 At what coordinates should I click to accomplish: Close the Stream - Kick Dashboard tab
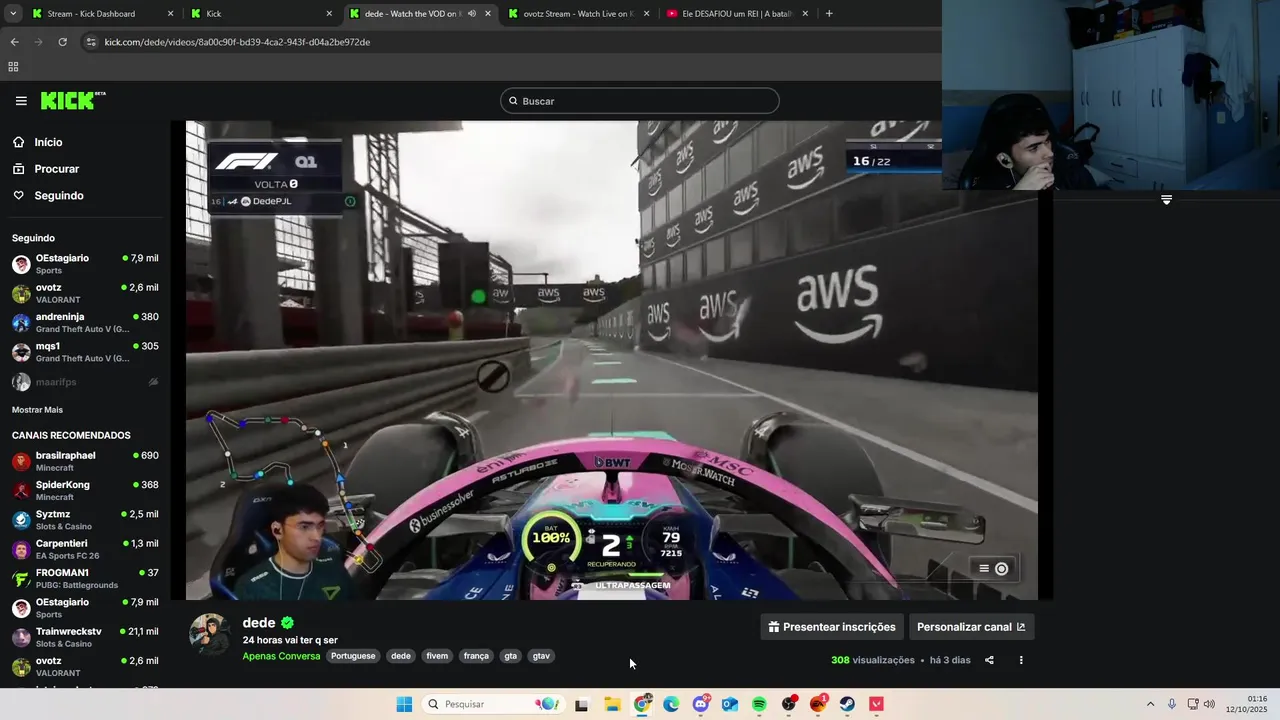tap(170, 14)
